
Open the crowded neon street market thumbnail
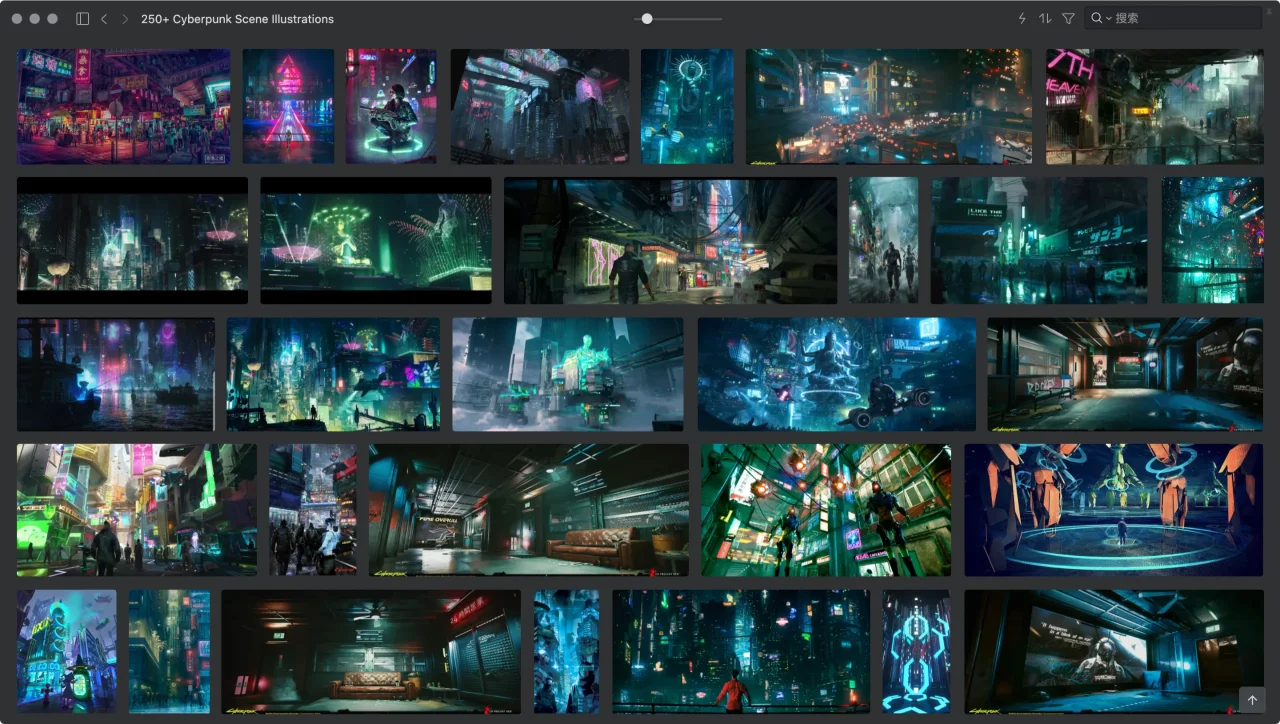tap(124, 107)
